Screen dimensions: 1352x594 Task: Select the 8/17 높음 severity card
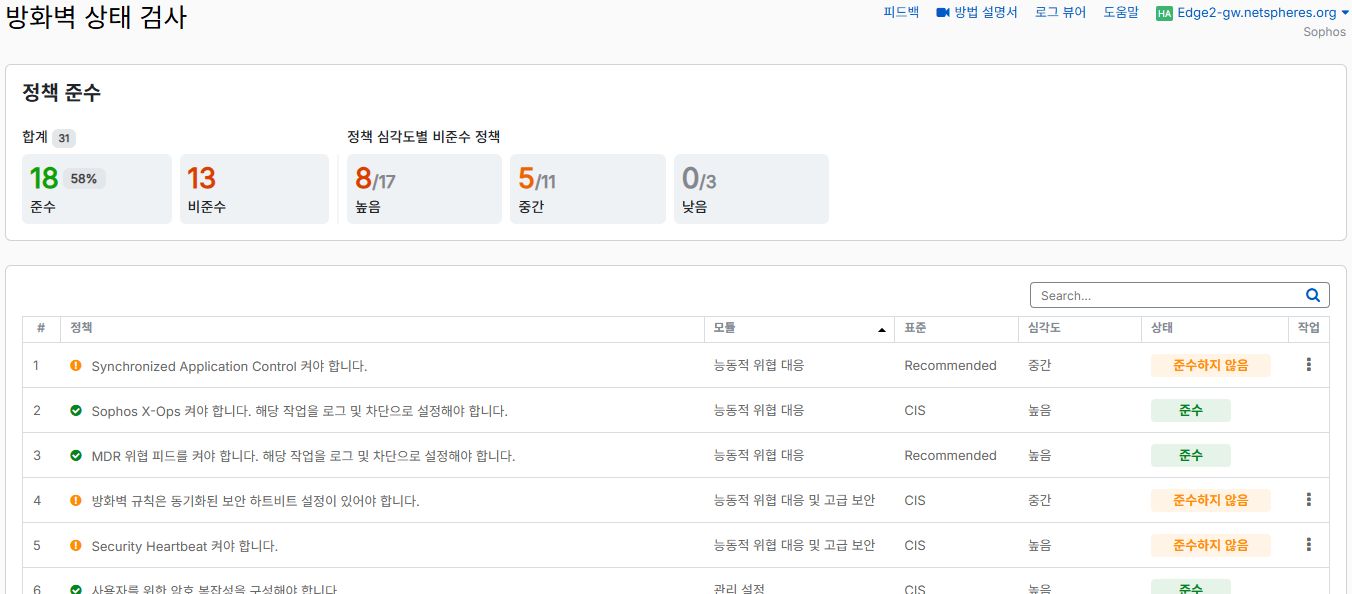424,189
